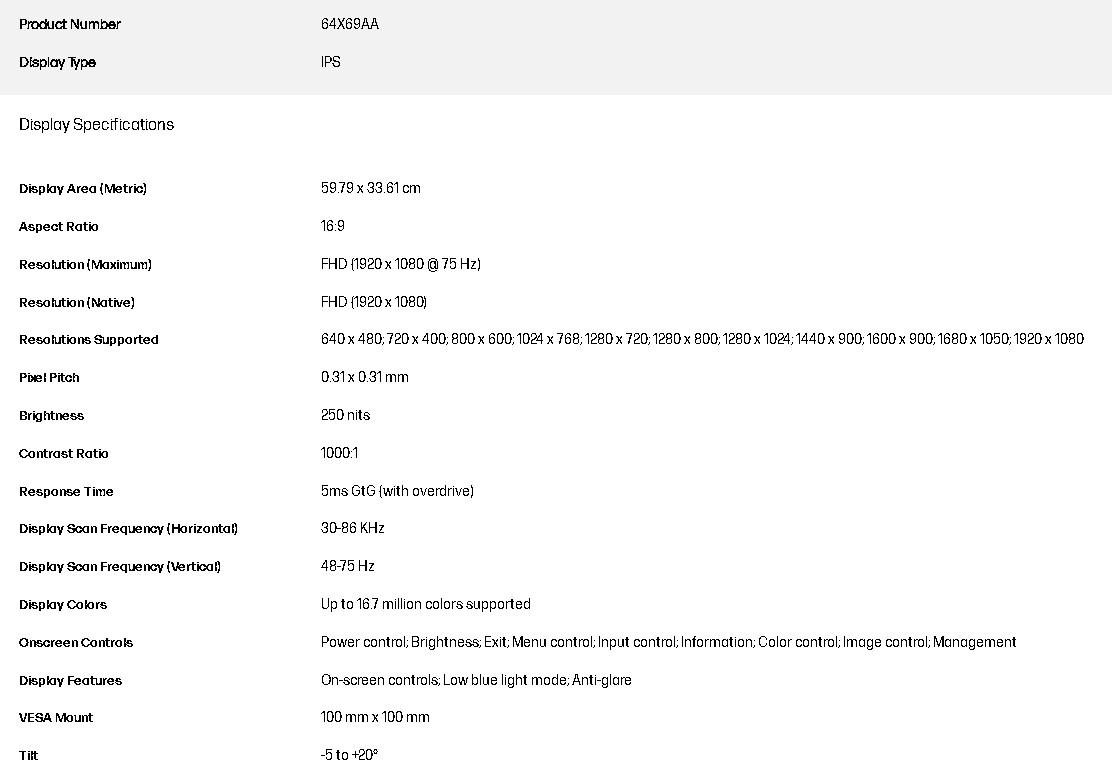
Task: Click the FHD (1920 x 1080 @ 75 Hz) text
Action: coord(400,264)
